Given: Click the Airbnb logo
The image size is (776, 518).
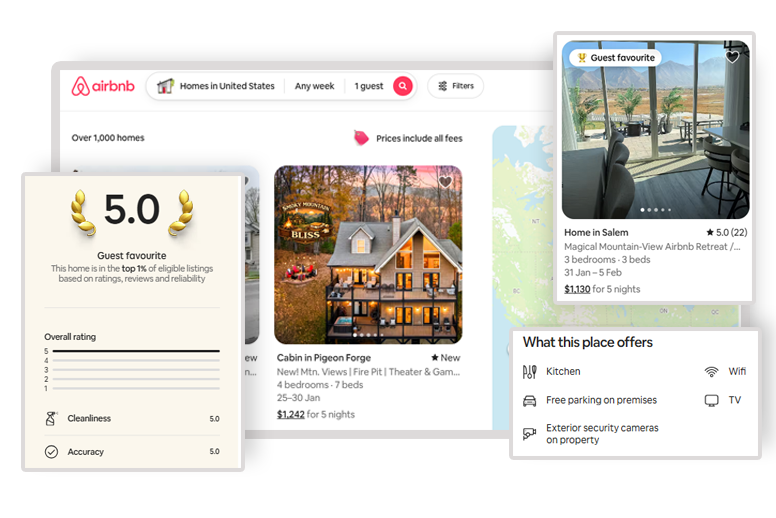Looking at the screenshot, I should pos(102,86).
